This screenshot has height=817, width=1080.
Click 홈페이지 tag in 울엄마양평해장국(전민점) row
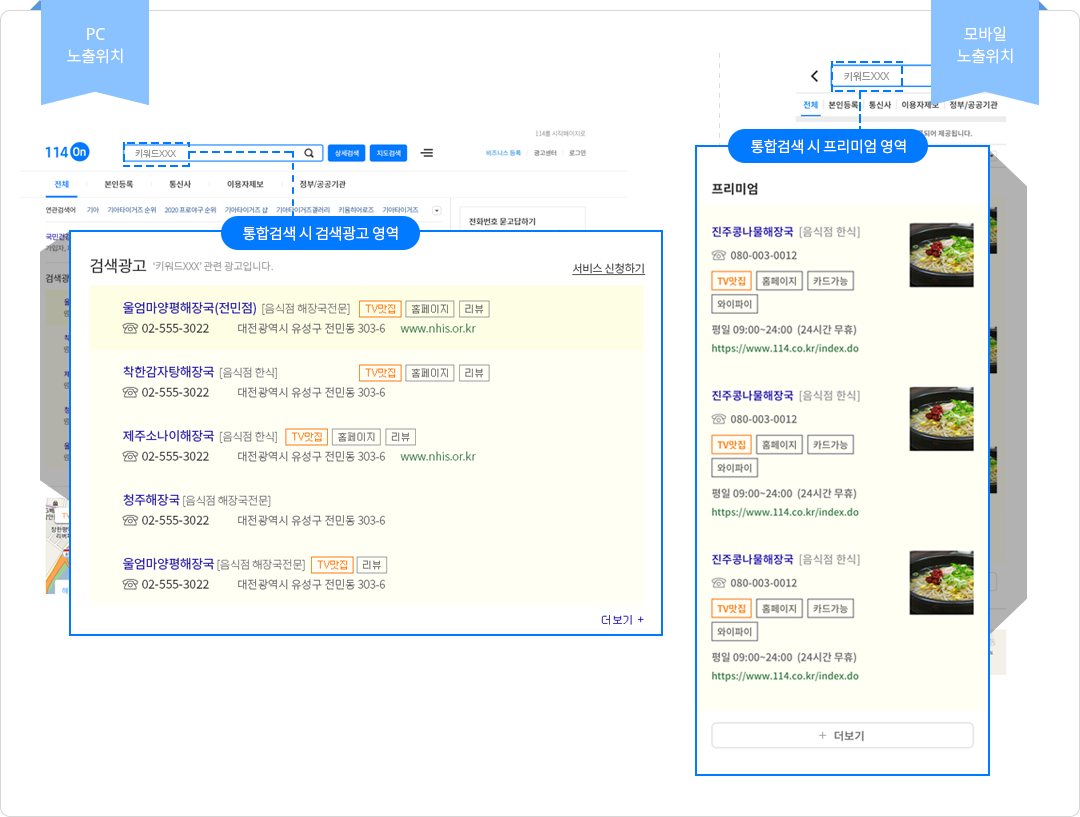(430, 309)
